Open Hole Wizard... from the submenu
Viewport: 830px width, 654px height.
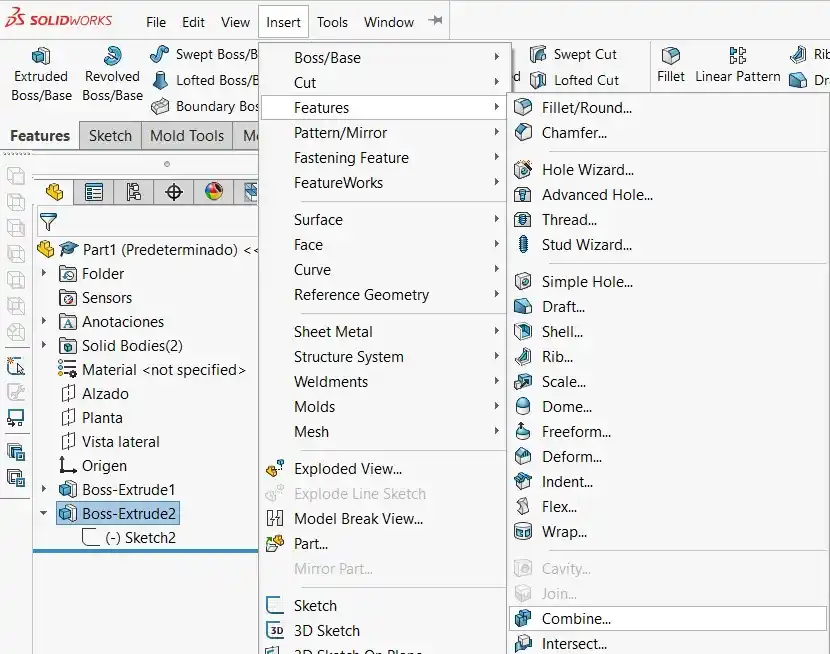point(667,169)
